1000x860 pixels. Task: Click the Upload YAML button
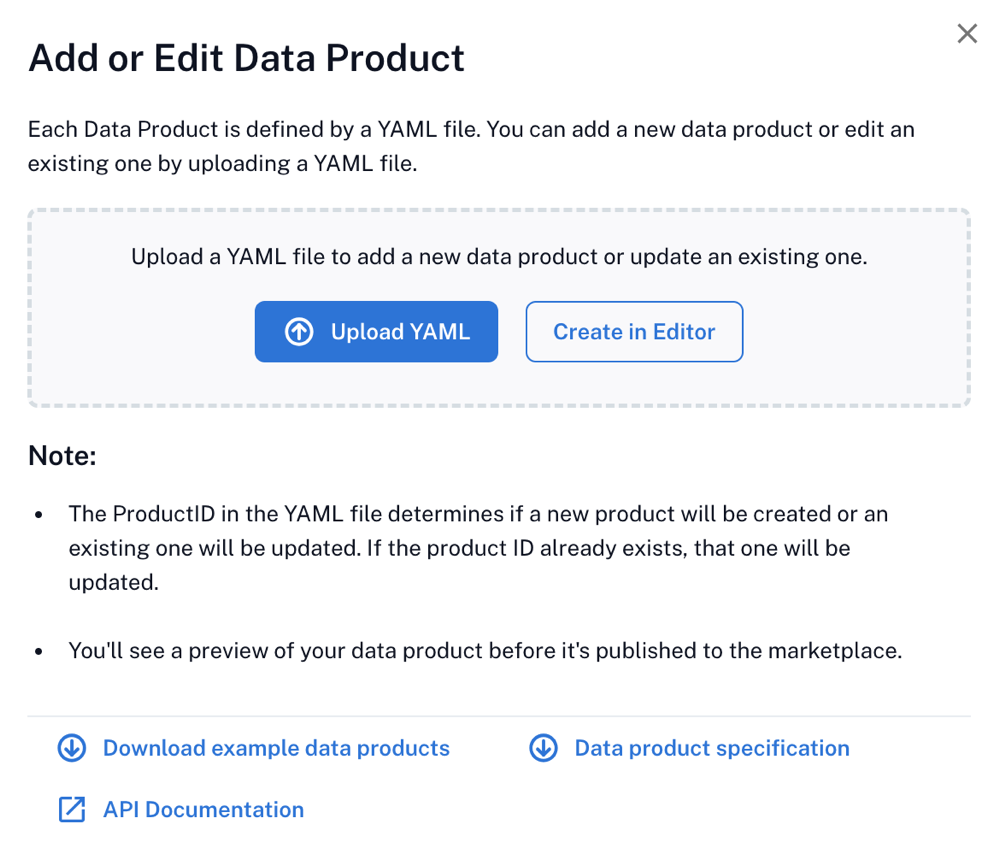pos(376,331)
